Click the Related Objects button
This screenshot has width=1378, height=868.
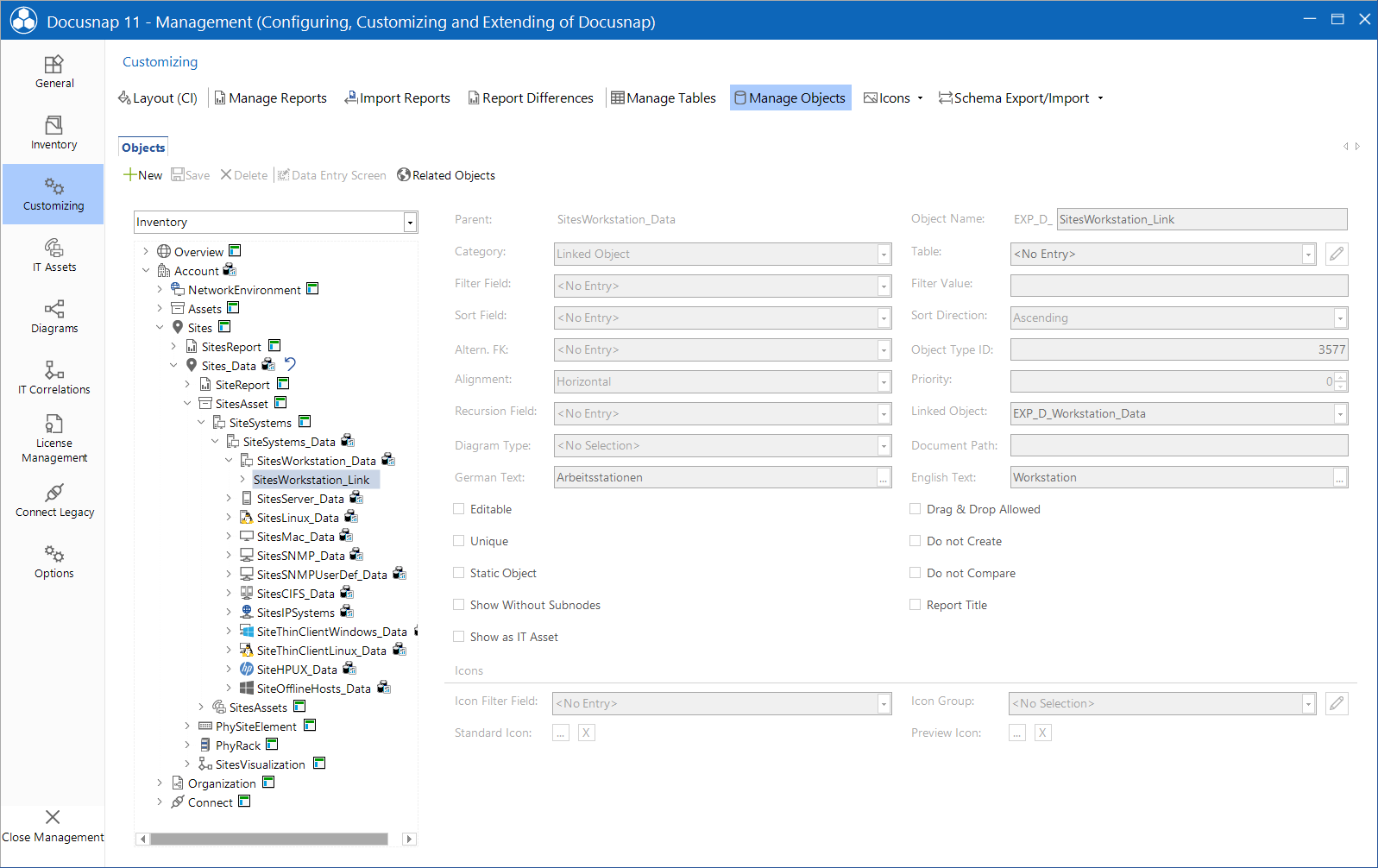pyautogui.click(x=446, y=175)
